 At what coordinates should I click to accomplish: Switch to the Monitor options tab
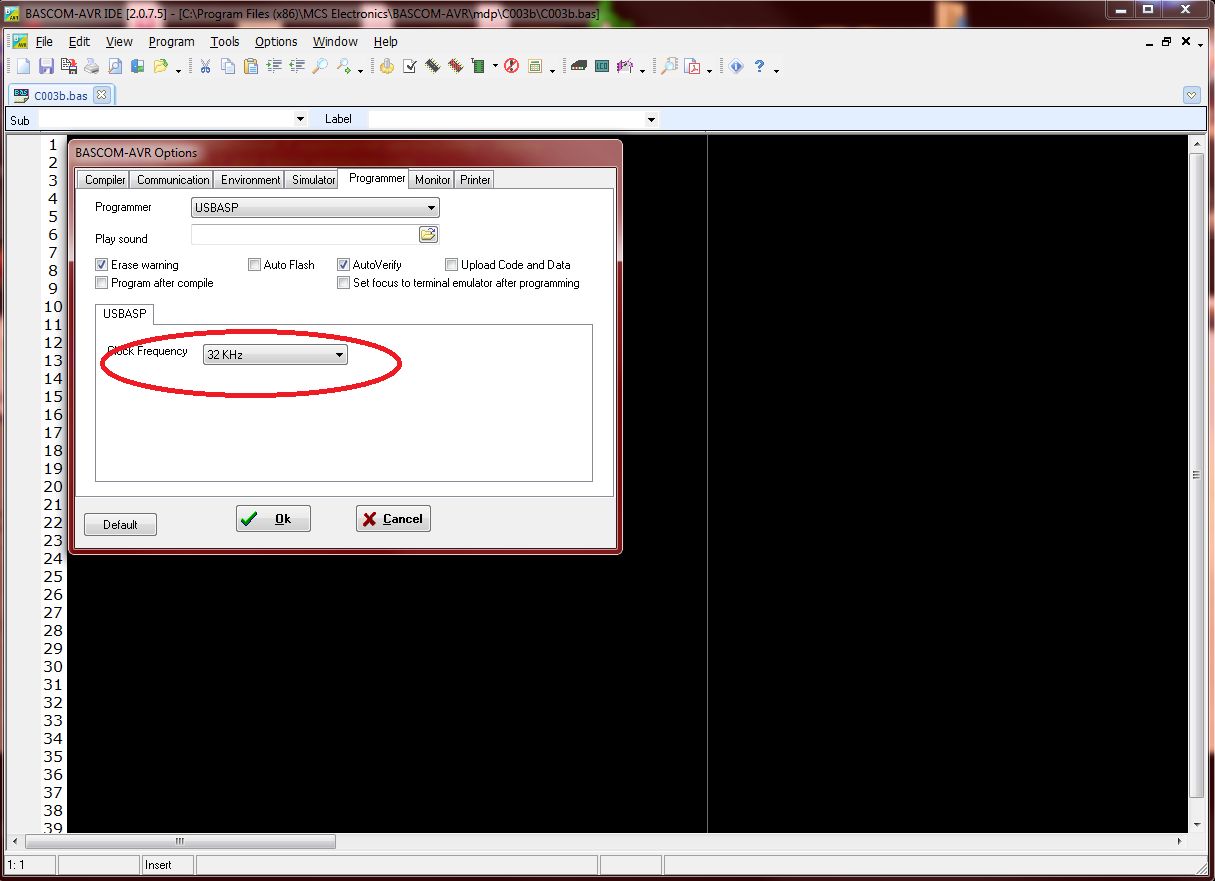433,180
